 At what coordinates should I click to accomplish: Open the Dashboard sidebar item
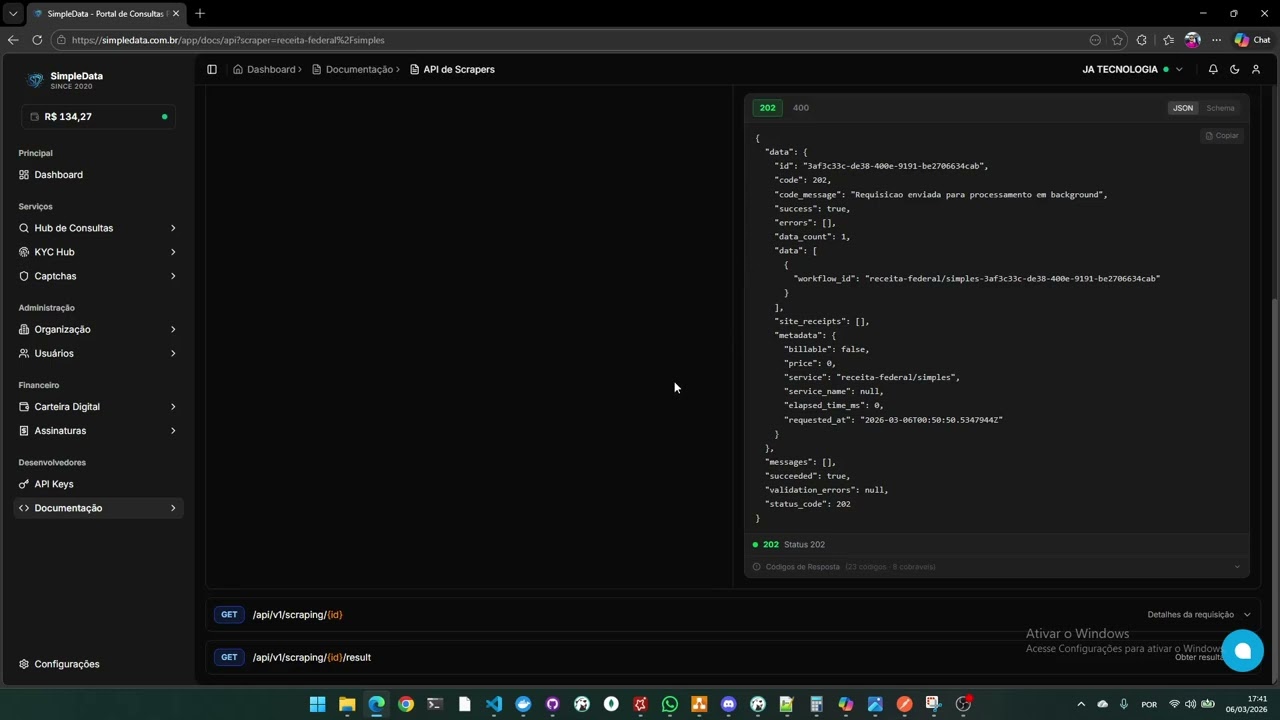(97, 175)
